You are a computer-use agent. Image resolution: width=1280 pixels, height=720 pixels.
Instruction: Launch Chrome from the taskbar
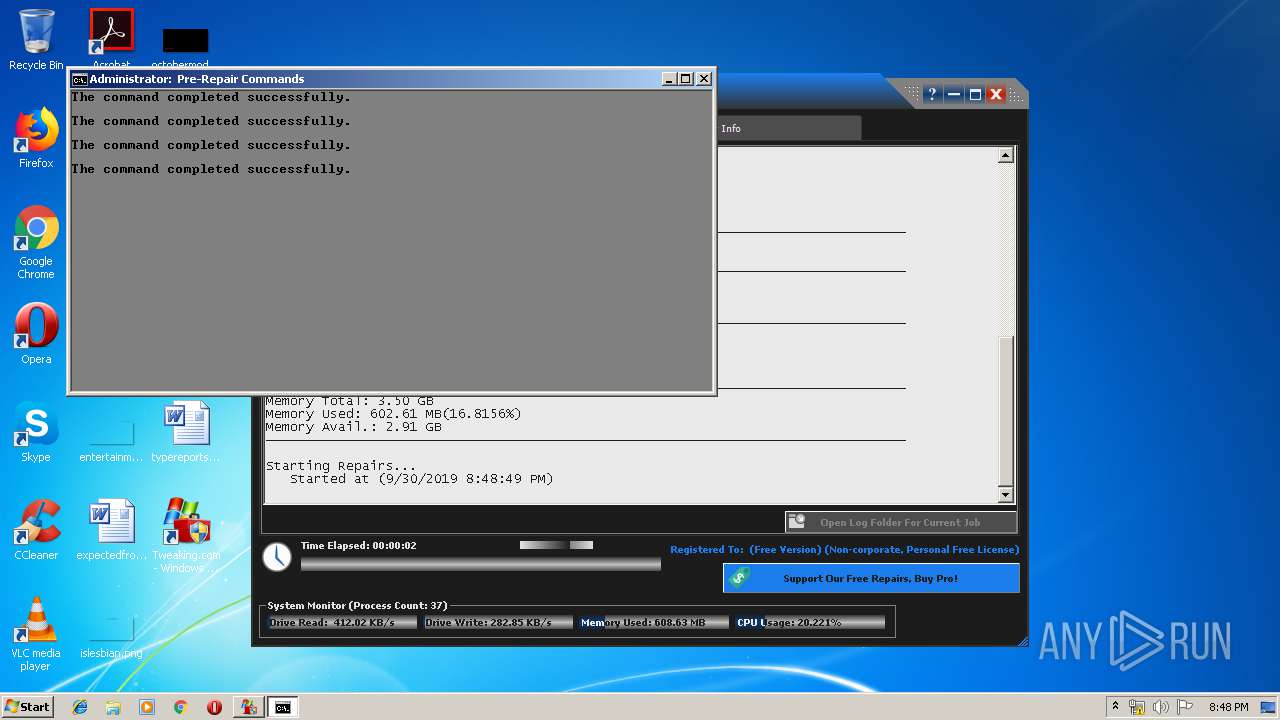click(x=180, y=707)
